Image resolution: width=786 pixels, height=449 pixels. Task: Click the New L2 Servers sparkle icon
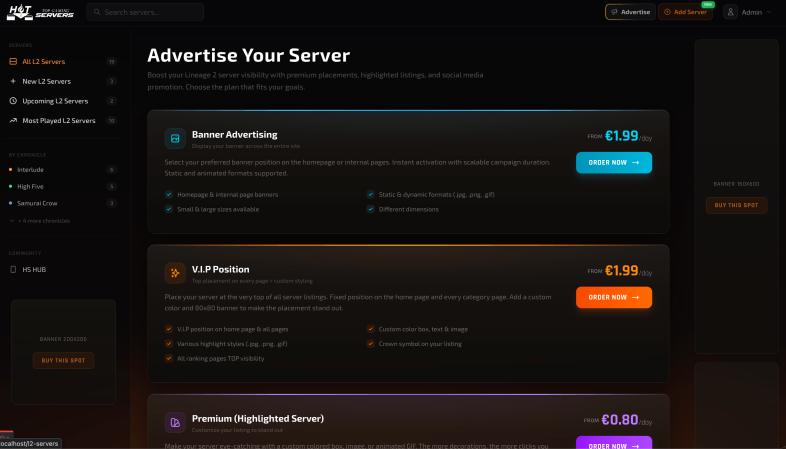(13, 81)
